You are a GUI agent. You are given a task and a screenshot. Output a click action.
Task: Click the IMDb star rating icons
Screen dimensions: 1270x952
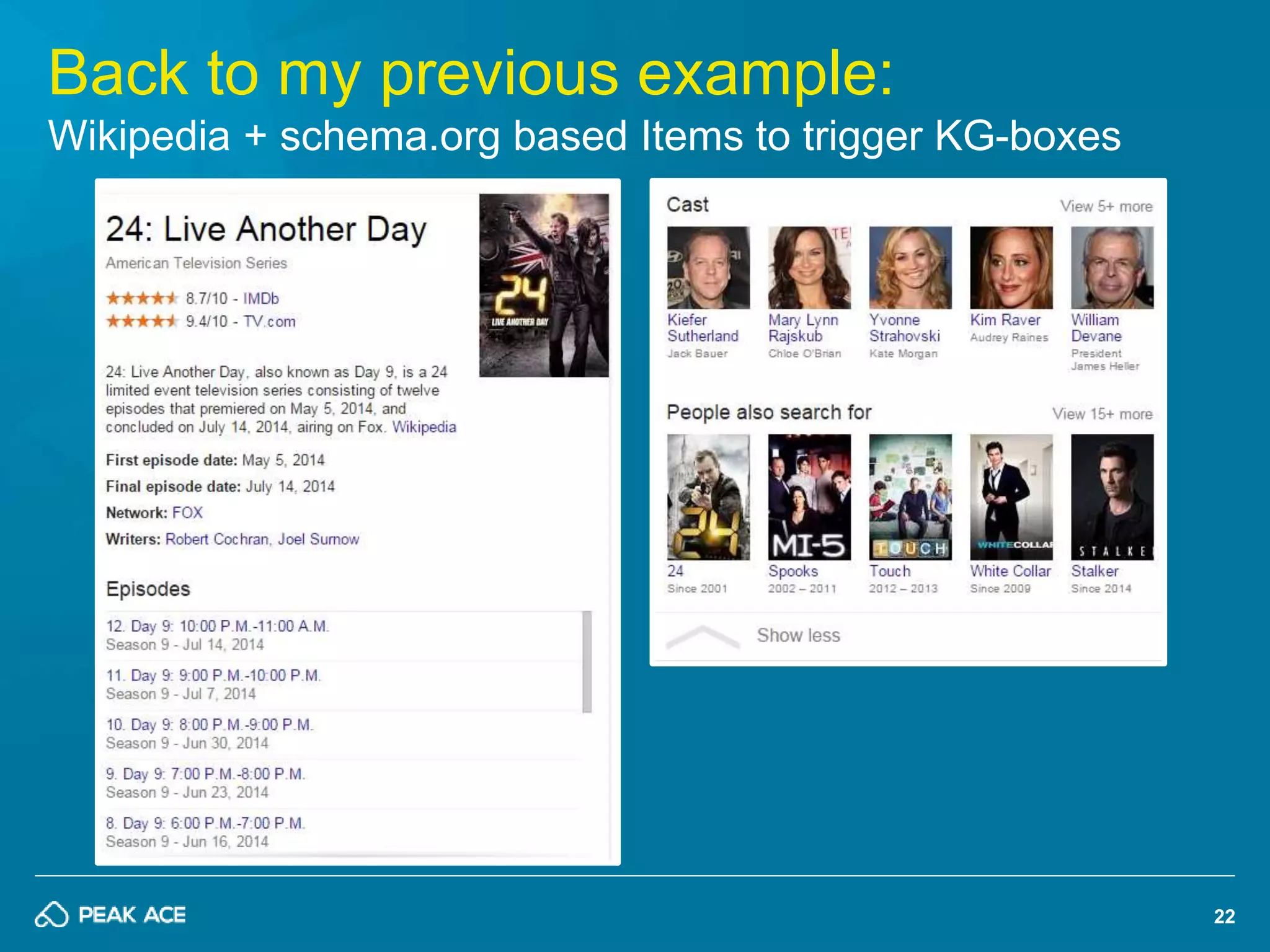tap(142, 299)
